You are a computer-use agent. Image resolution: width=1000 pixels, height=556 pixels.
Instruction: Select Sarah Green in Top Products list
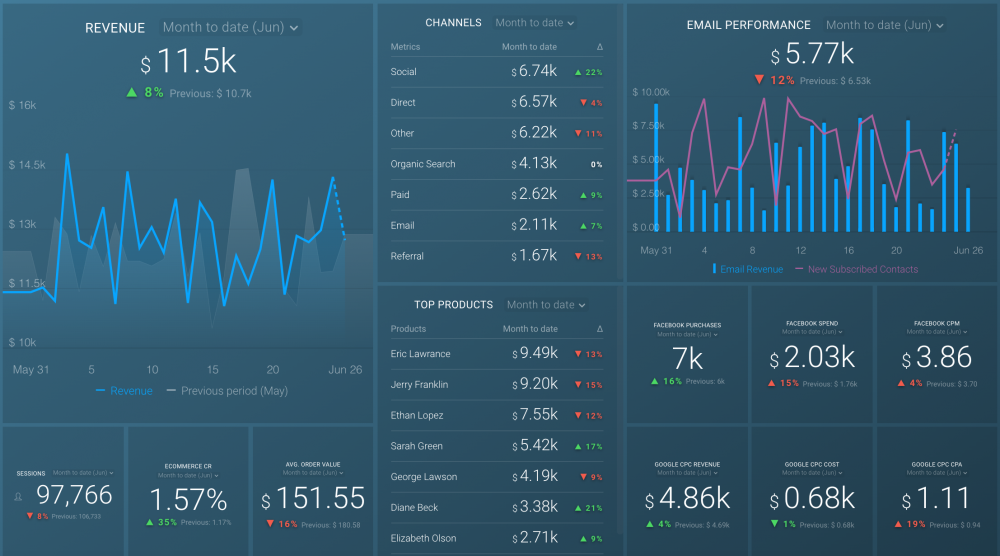tap(416, 446)
